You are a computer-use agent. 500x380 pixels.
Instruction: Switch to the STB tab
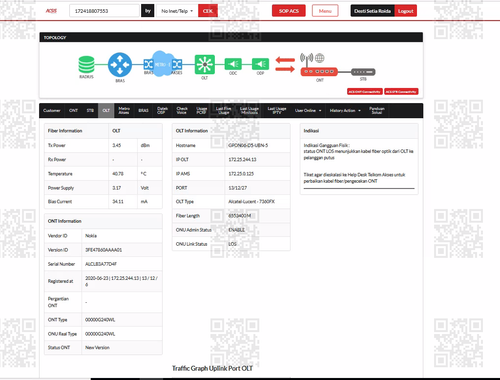(90, 111)
